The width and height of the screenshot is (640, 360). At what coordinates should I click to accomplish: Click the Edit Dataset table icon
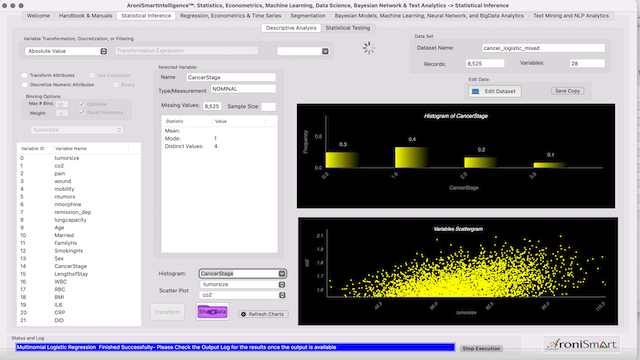tap(475, 91)
